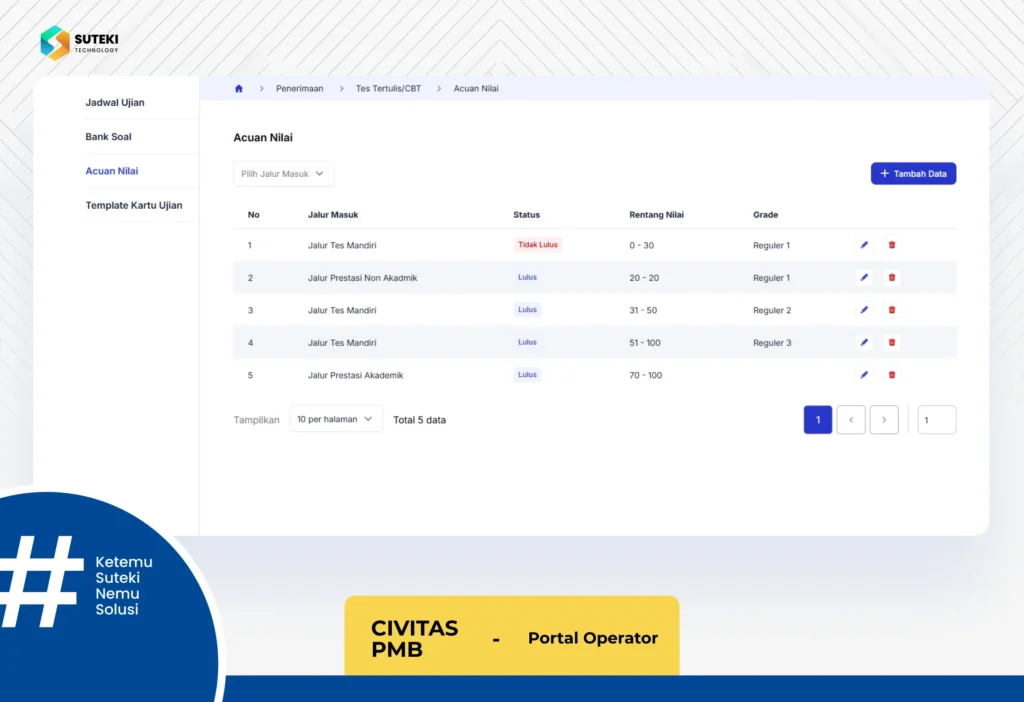Image resolution: width=1024 pixels, height=702 pixels.
Task: Click the Status column header
Action: pyautogui.click(x=526, y=215)
